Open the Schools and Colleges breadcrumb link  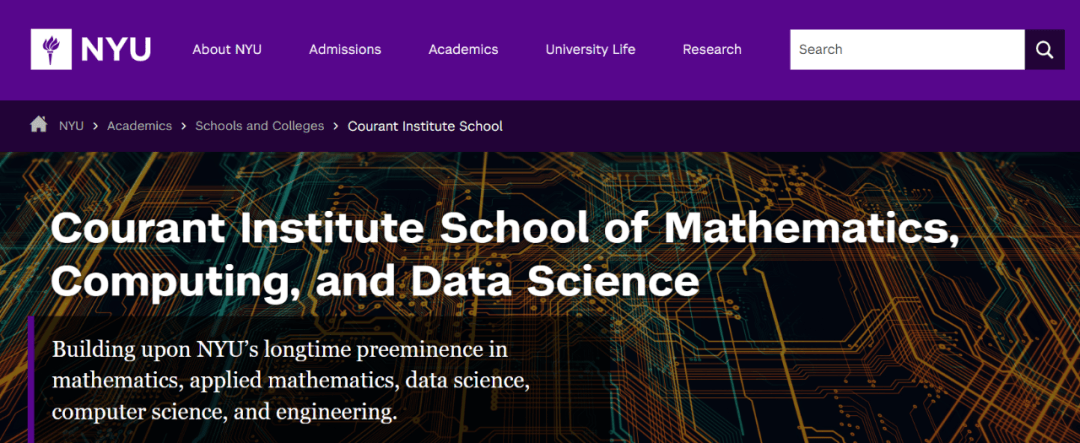click(260, 126)
